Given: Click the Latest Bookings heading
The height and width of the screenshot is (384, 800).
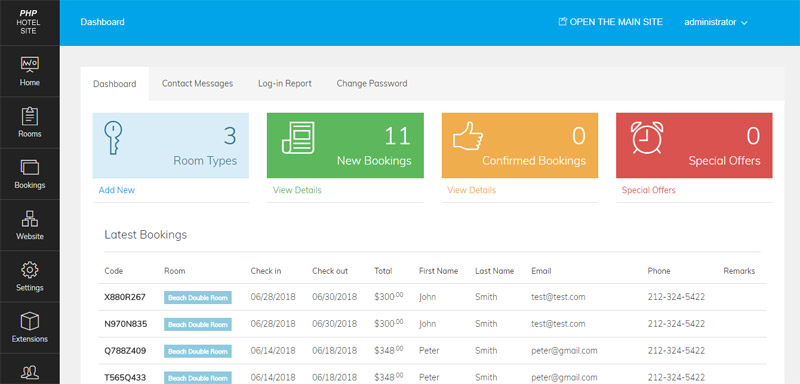Looking at the screenshot, I should click(146, 235).
